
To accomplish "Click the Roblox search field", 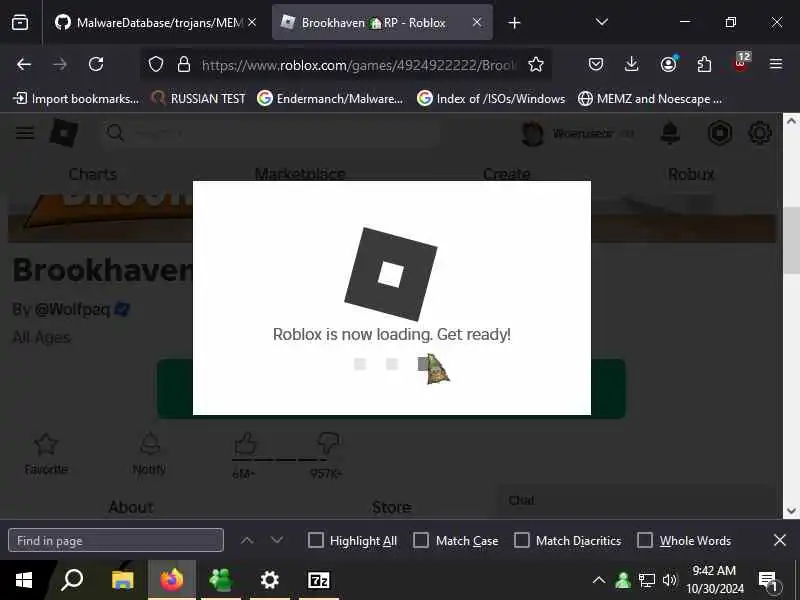I will click(270, 134).
